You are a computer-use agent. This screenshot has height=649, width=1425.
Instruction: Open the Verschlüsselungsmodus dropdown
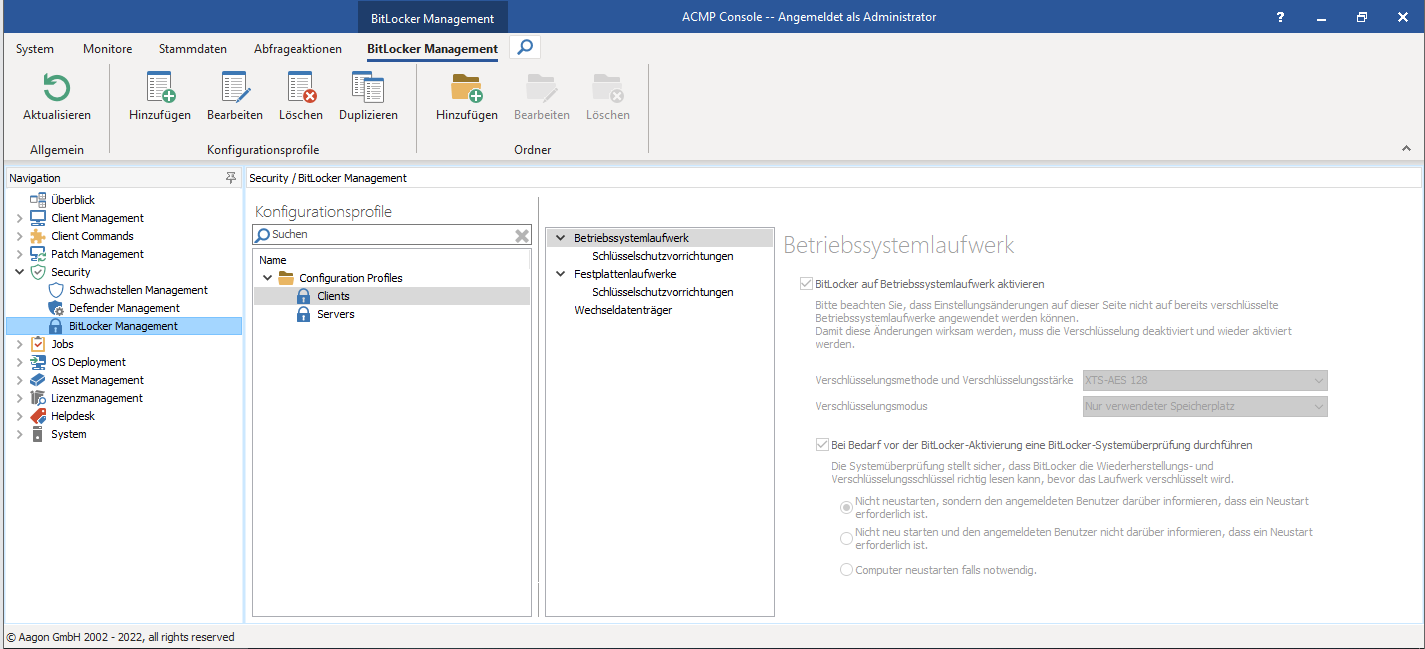1204,406
